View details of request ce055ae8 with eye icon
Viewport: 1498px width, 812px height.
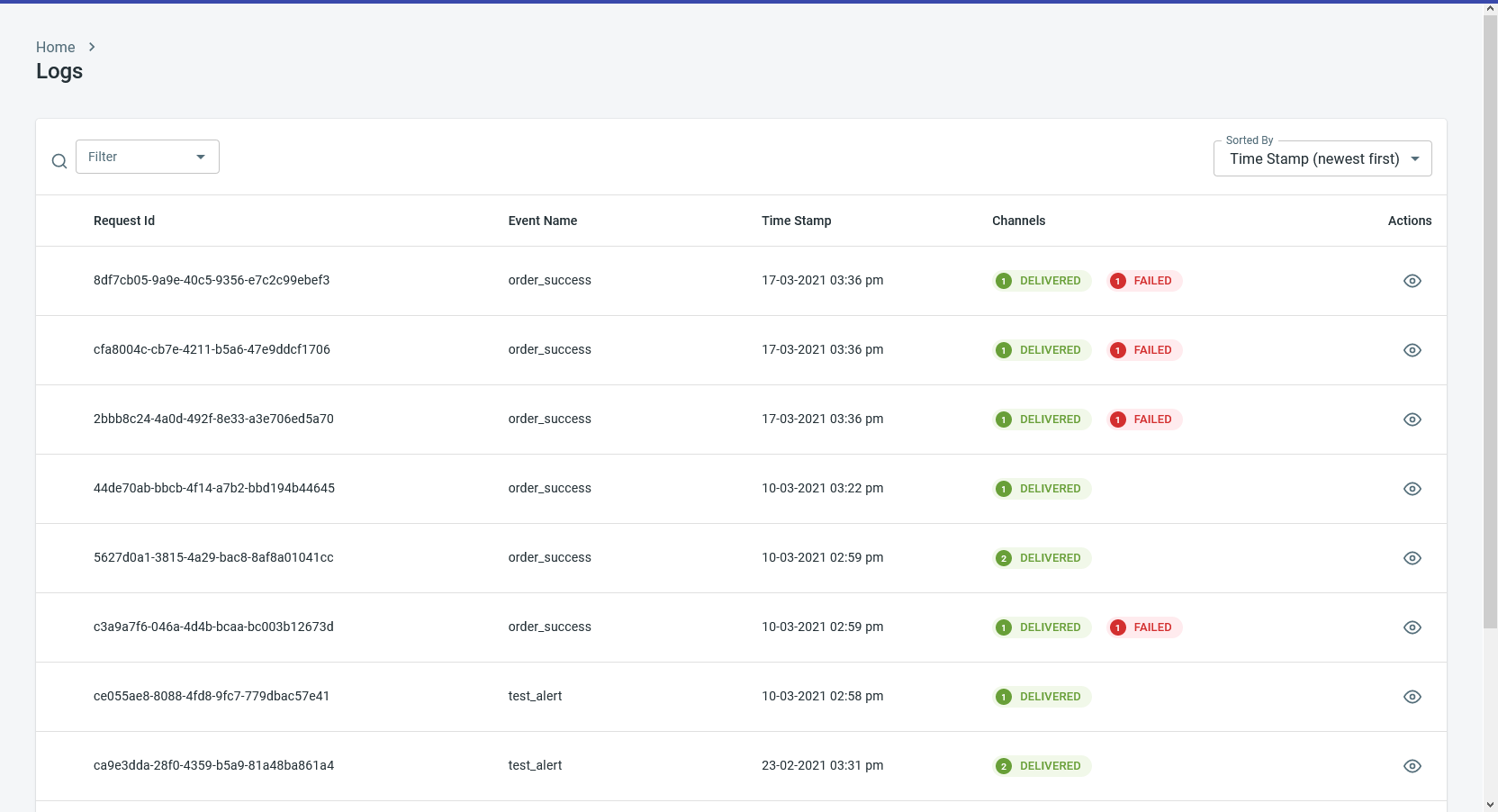1412,697
